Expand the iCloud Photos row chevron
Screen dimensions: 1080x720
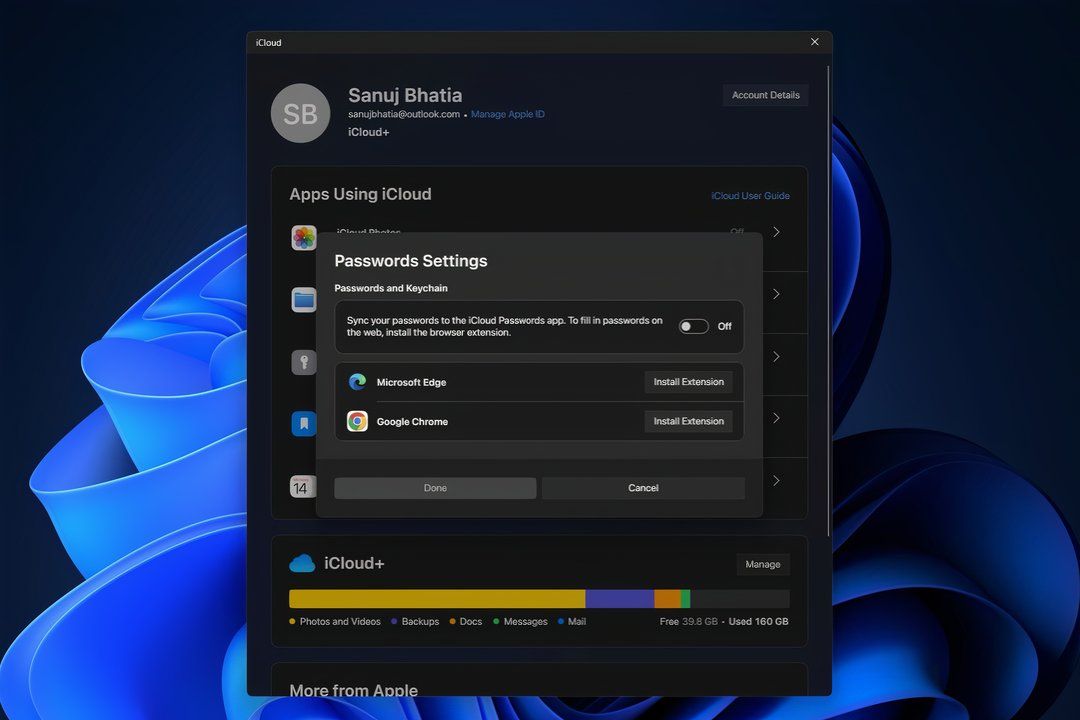(776, 232)
